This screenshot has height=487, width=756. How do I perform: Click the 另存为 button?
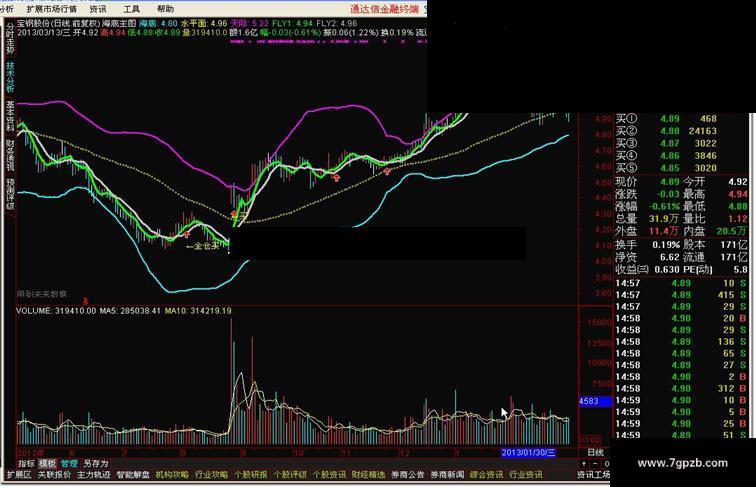pos(96,463)
